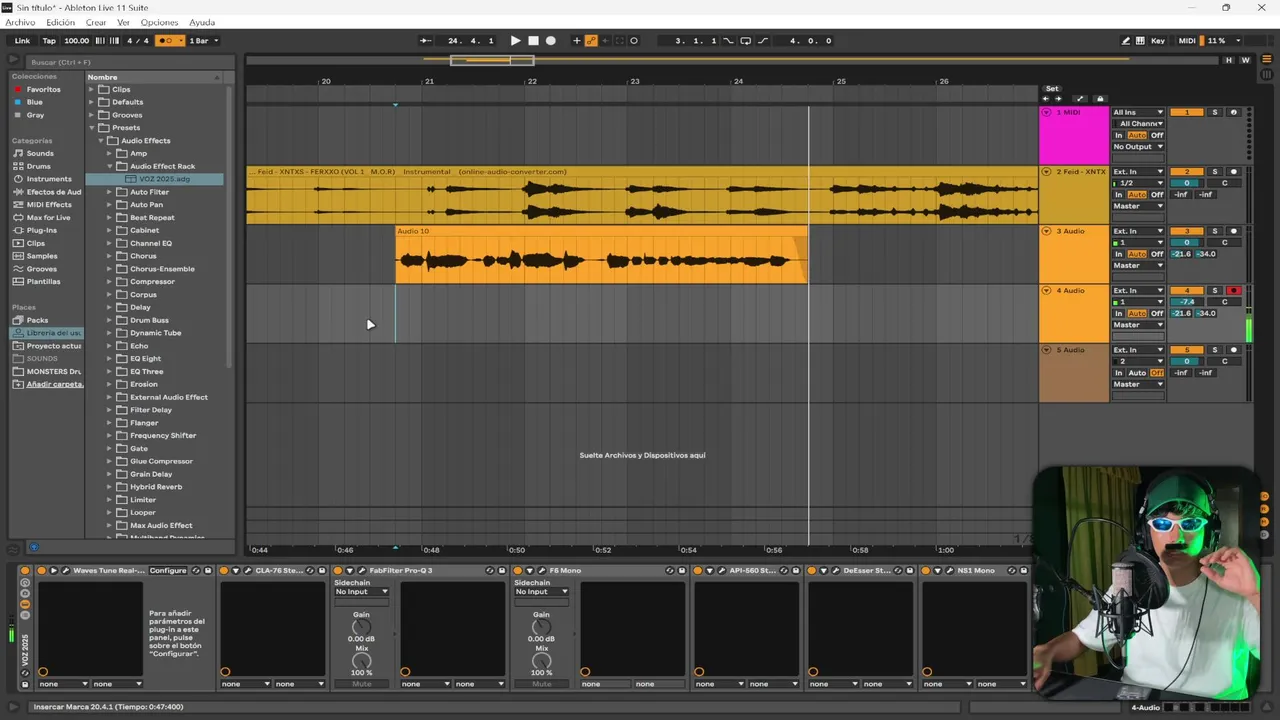
Task: Select the Instruments category
Action: (x=48, y=179)
